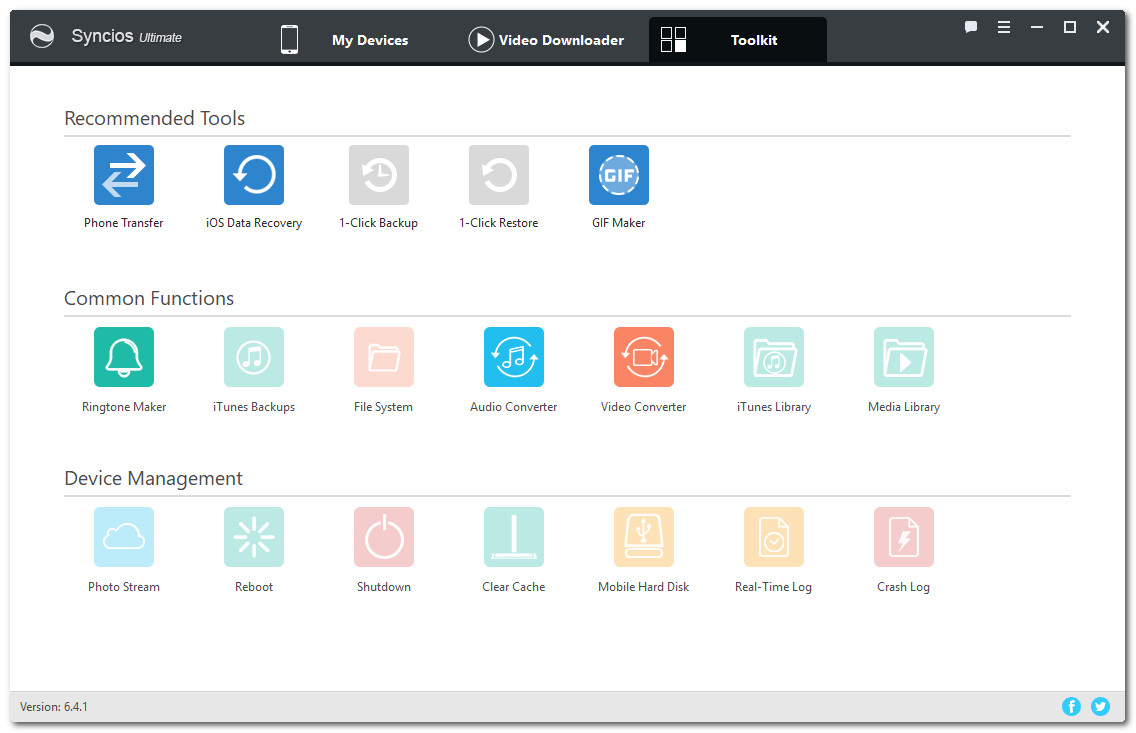
Task: Click the Version: 6.4.1 text
Action: (54, 707)
